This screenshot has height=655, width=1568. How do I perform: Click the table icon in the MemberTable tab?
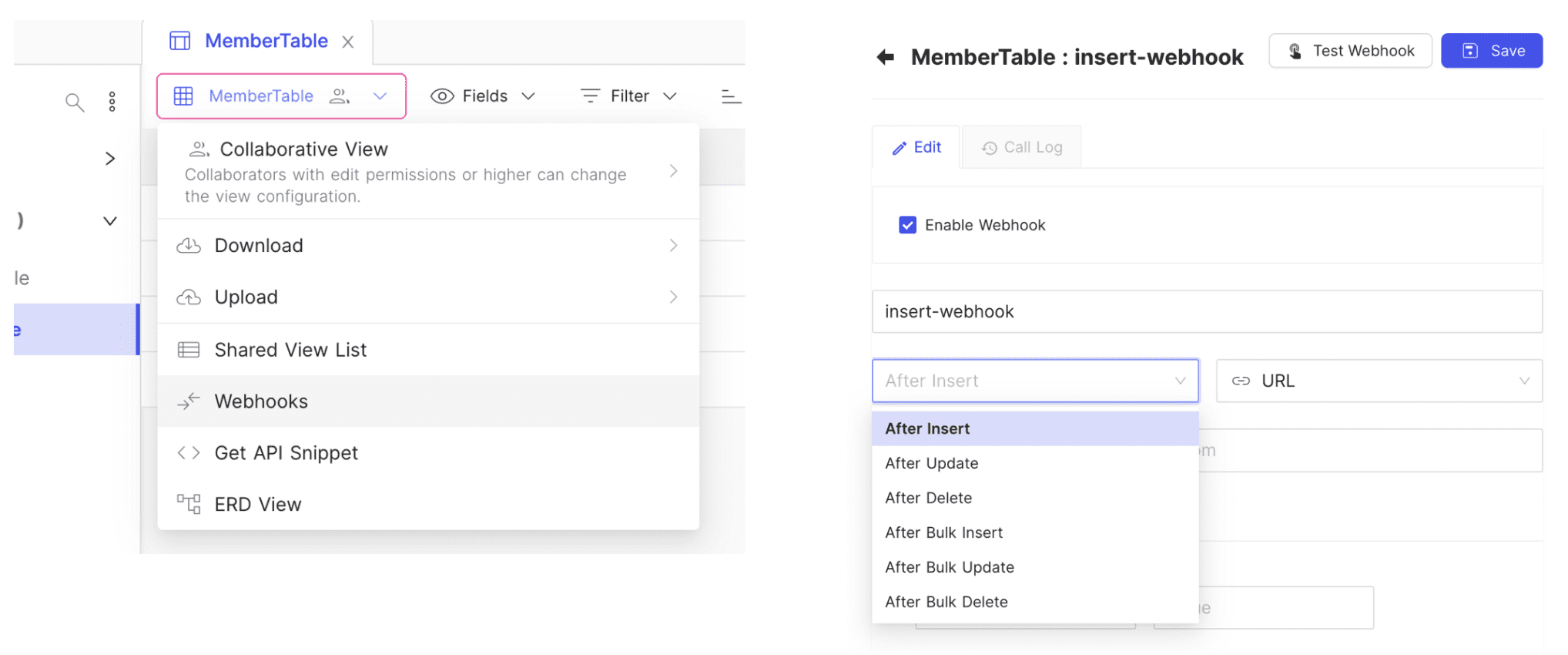click(x=180, y=41)
